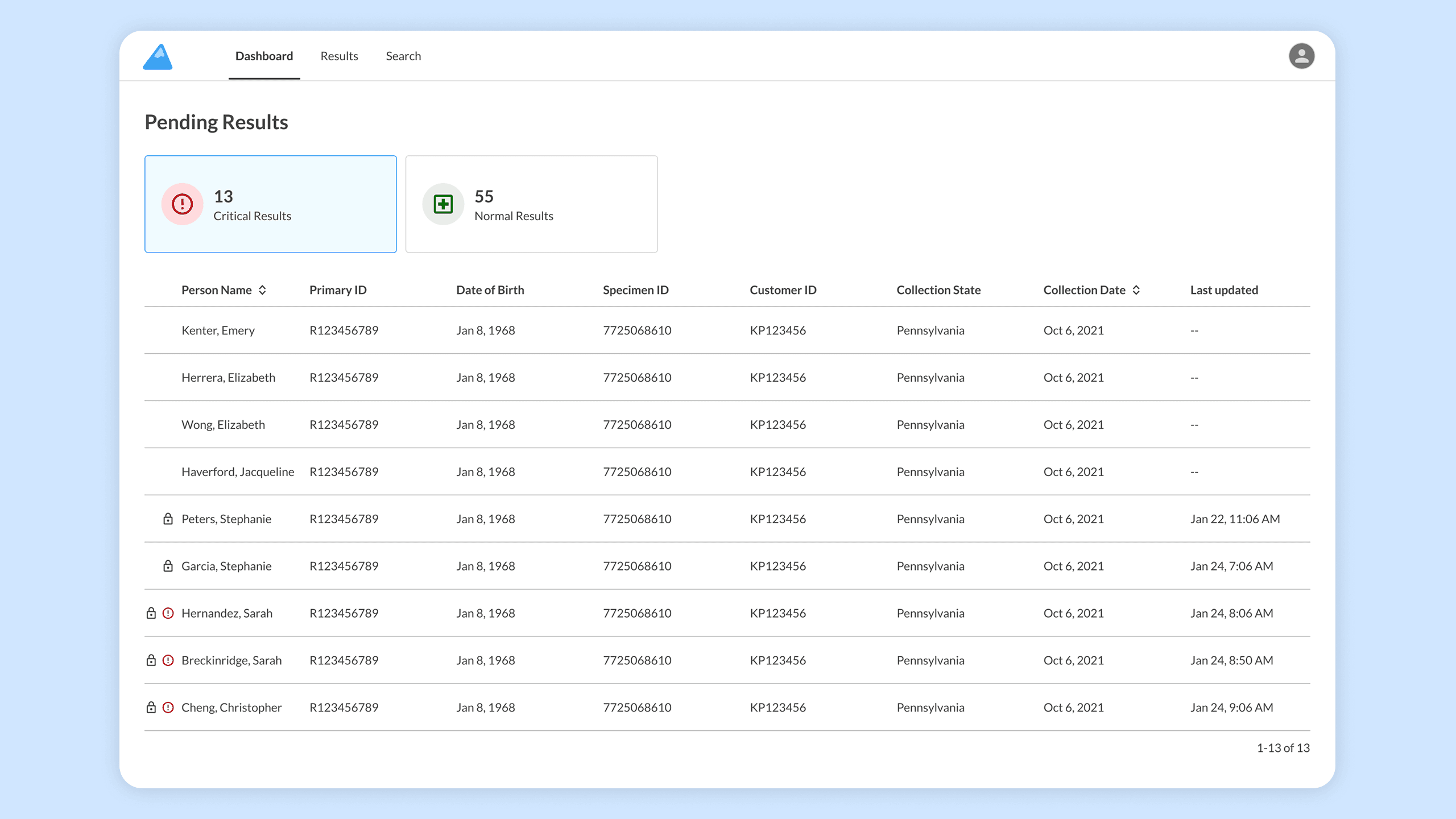
Task: Open the Dashboard page
Action: tap(263, 56)
